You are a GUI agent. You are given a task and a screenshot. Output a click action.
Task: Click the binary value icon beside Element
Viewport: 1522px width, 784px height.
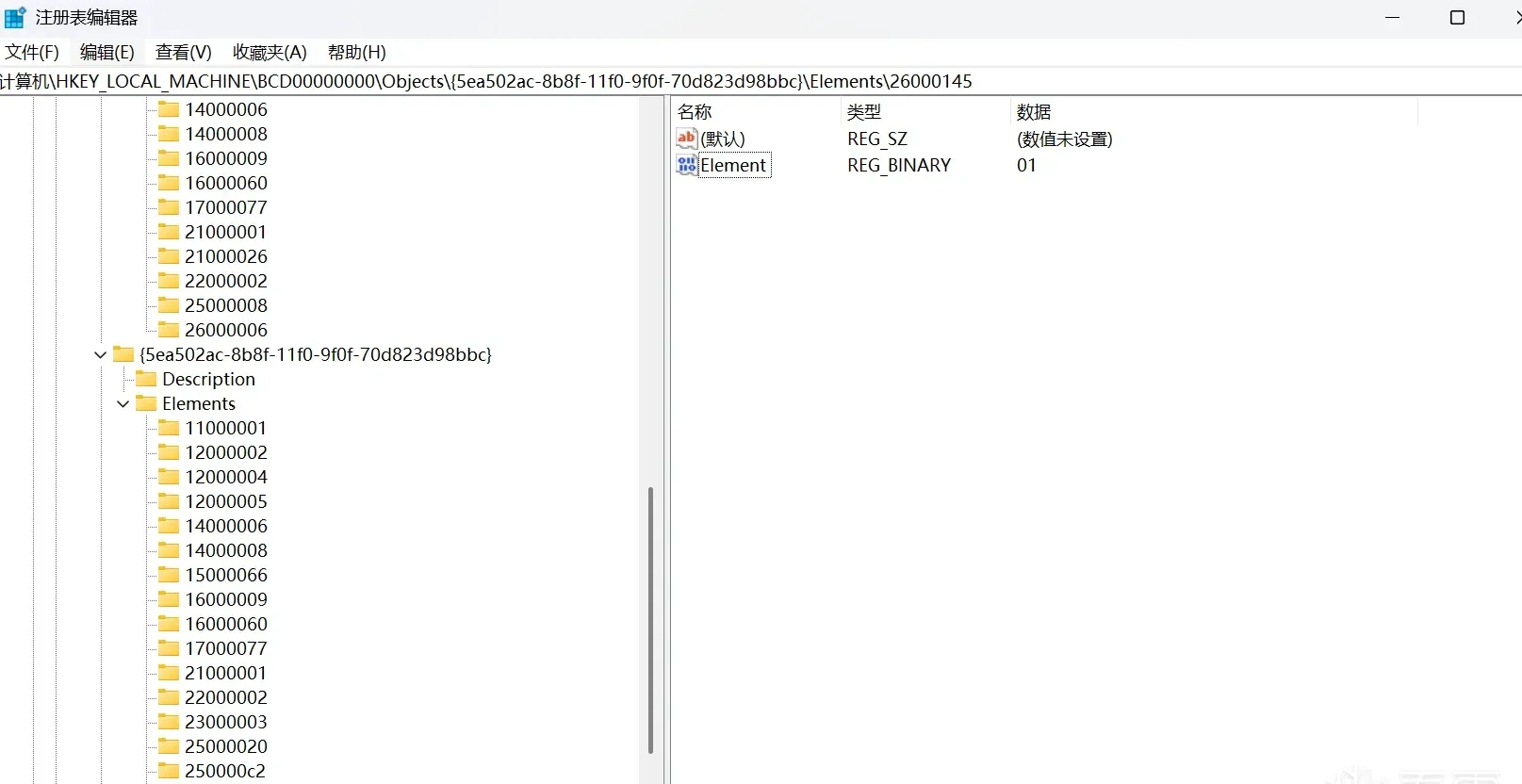click(x=687, y=165)
